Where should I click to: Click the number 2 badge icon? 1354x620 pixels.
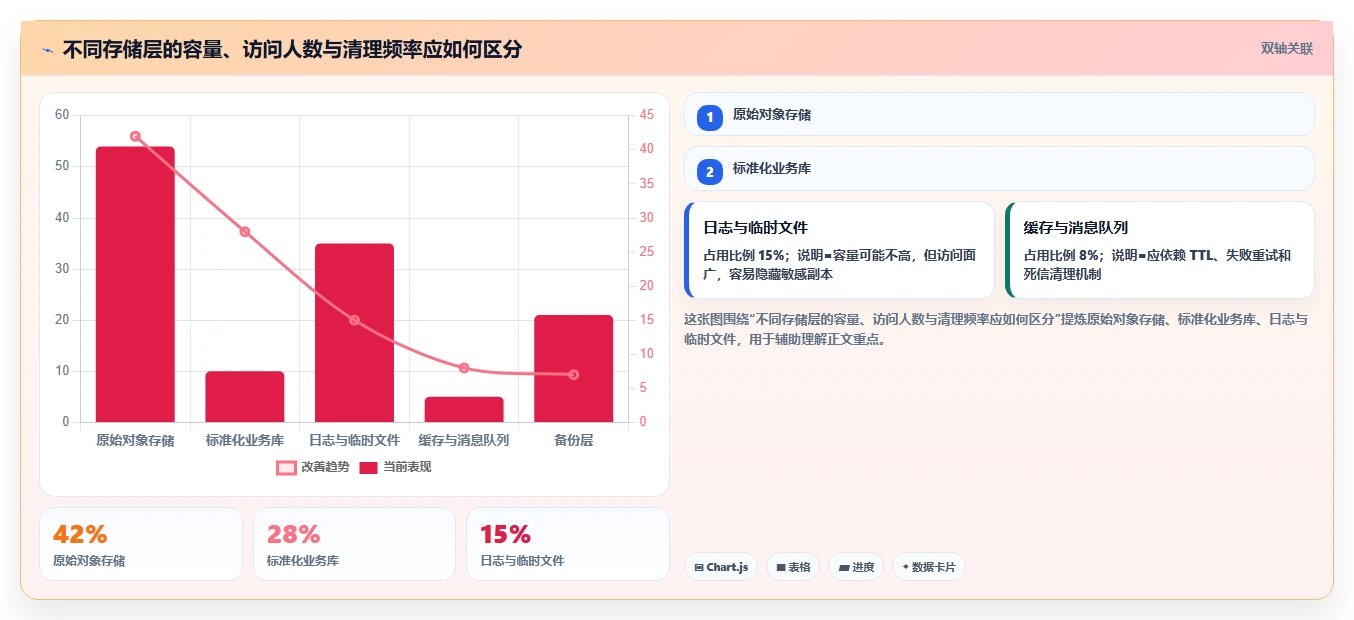(710, 172)
